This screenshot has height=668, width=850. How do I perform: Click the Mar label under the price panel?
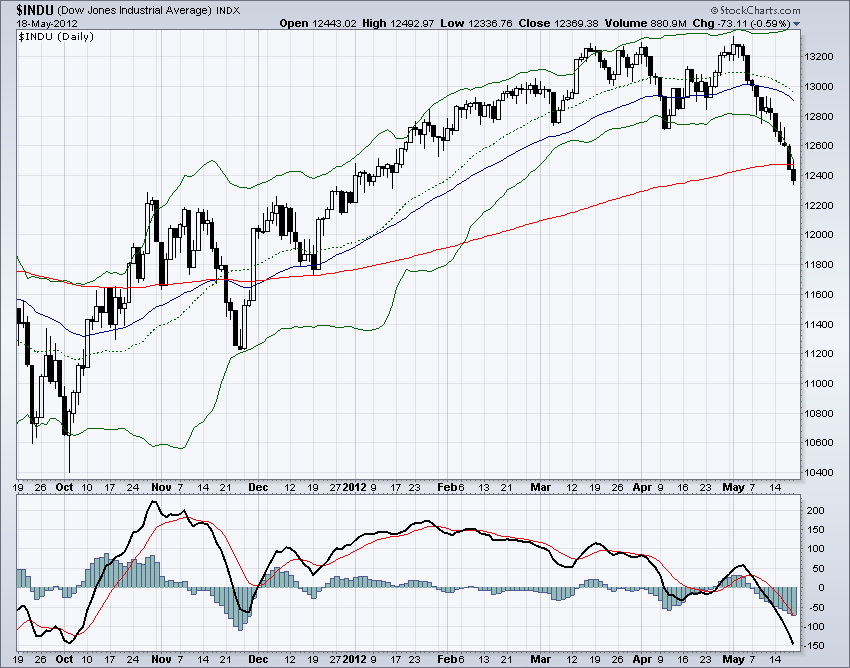click(x=540, y=487)
